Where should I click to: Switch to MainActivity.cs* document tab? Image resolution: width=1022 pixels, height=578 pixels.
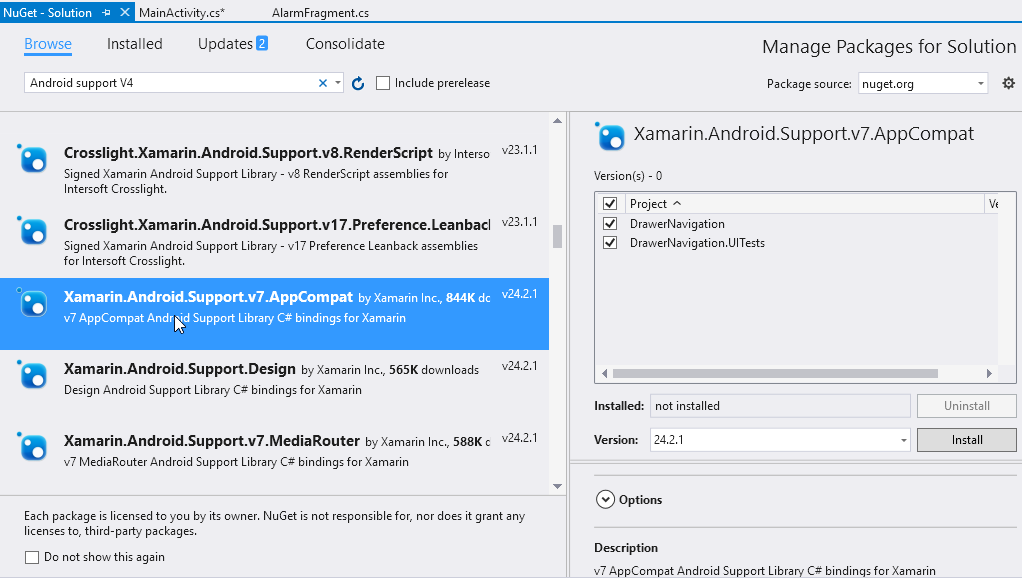[x=182, y=12]
